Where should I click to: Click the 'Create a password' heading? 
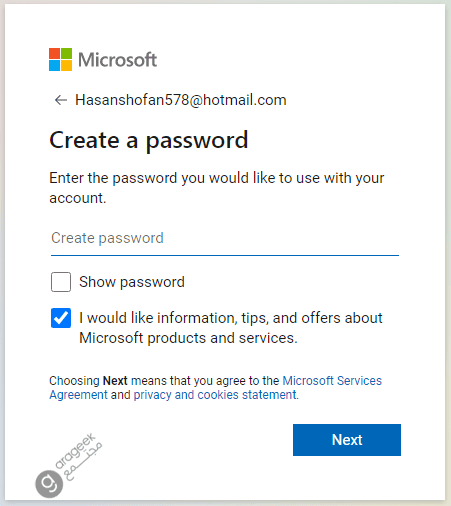pos(149,140)
